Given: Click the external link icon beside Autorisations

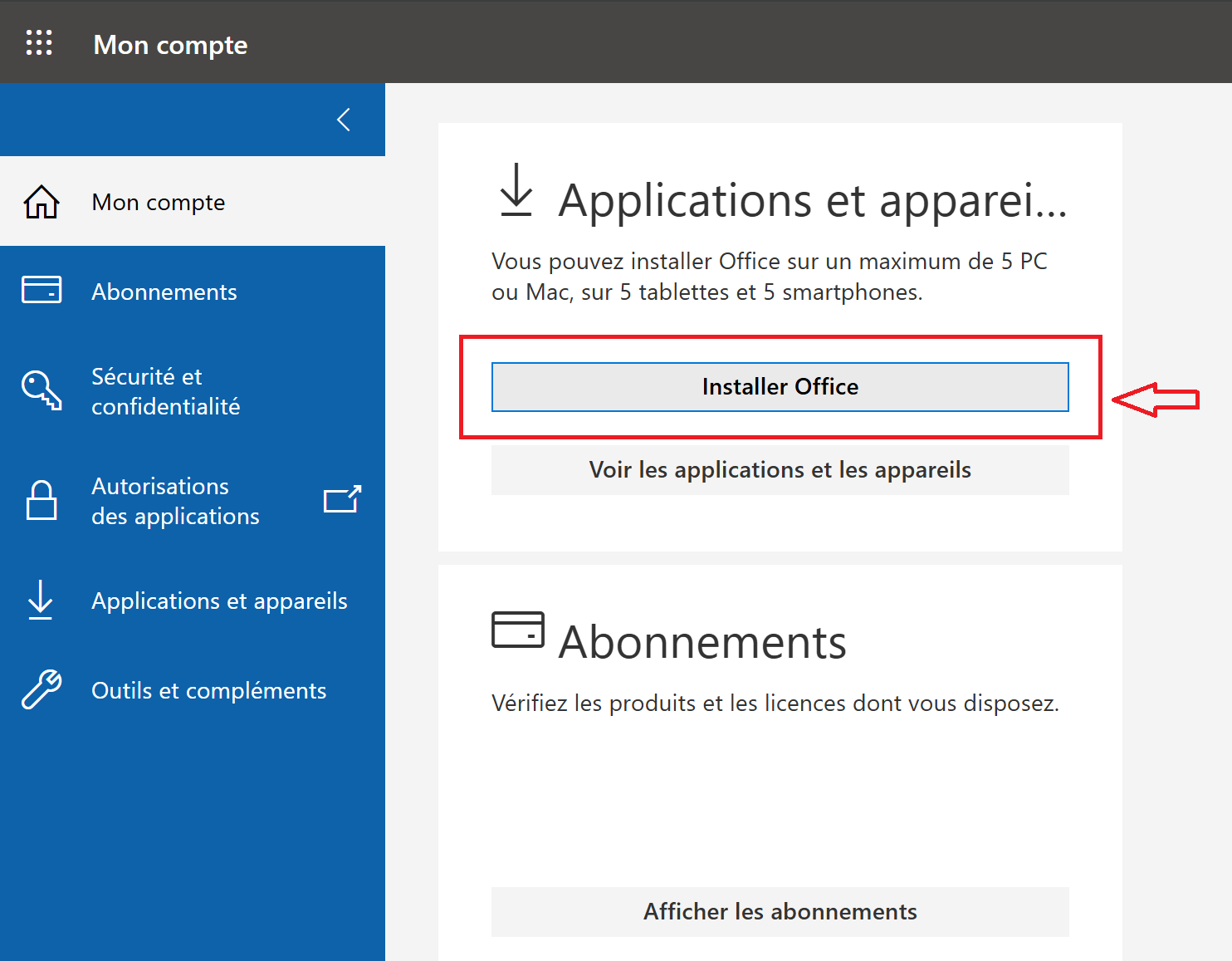Looking at the screenshot, I should [x=342, y=499].
